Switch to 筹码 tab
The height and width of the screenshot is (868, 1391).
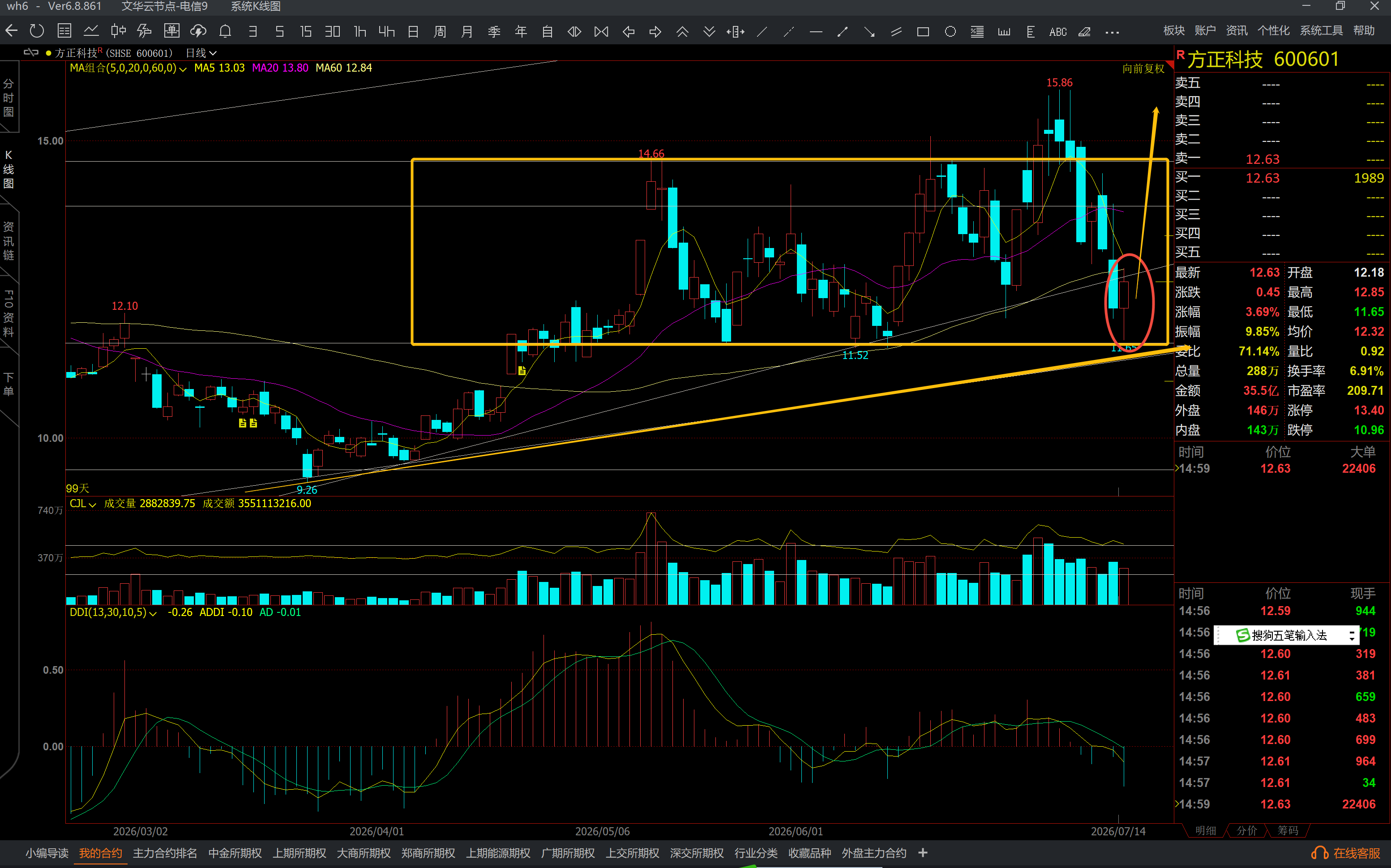(x=1288, y=831)
